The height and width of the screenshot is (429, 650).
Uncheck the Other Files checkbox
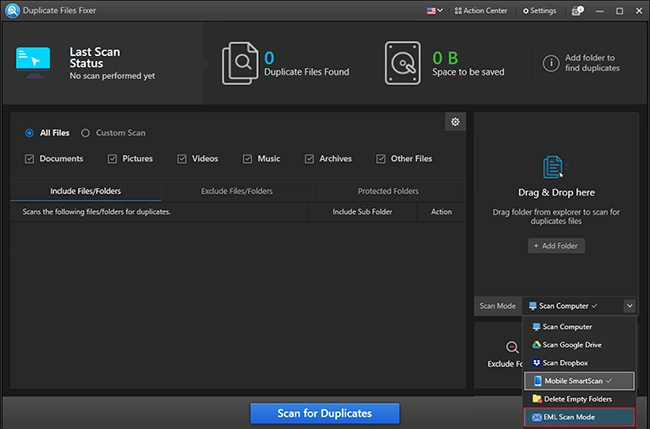[381, 159]
